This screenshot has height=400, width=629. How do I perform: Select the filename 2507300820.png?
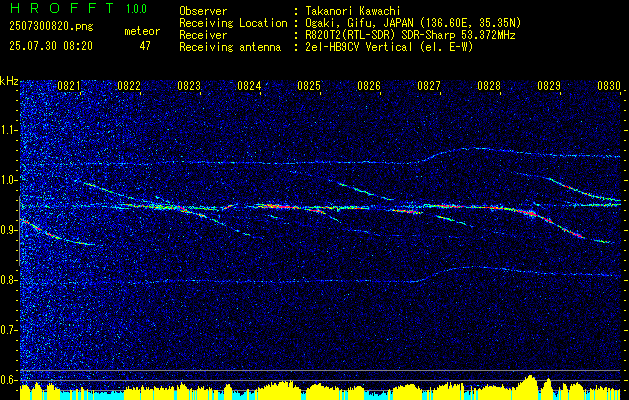(51, 27)
